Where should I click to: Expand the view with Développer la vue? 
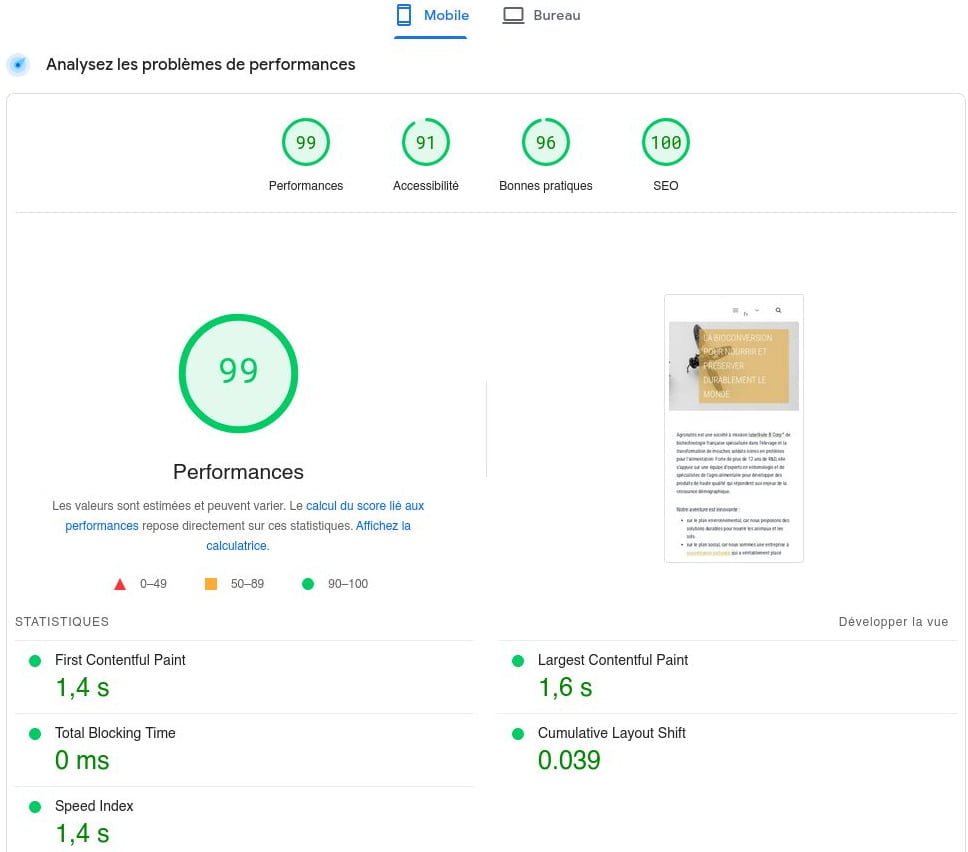tap(893, 622)
